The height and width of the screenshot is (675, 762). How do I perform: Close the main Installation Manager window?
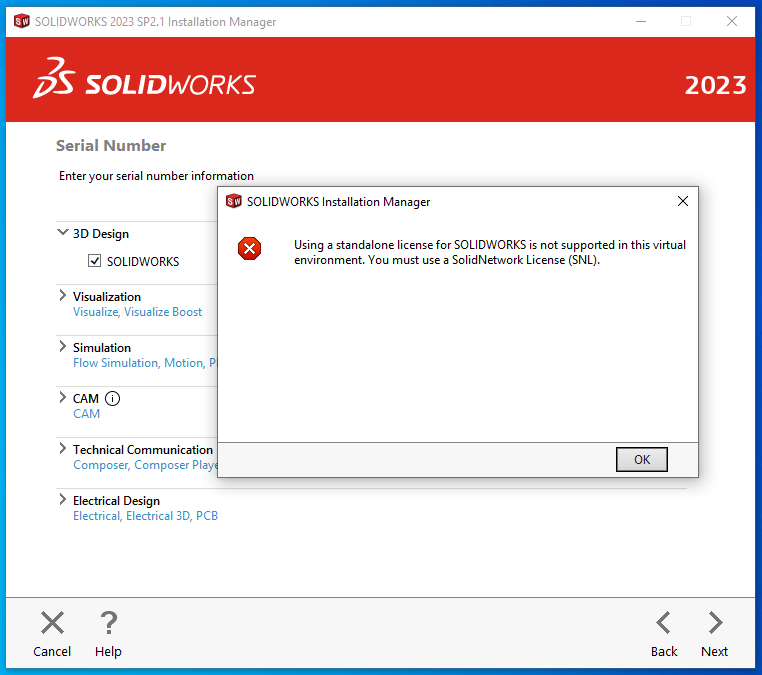click(x=732, y=21)
